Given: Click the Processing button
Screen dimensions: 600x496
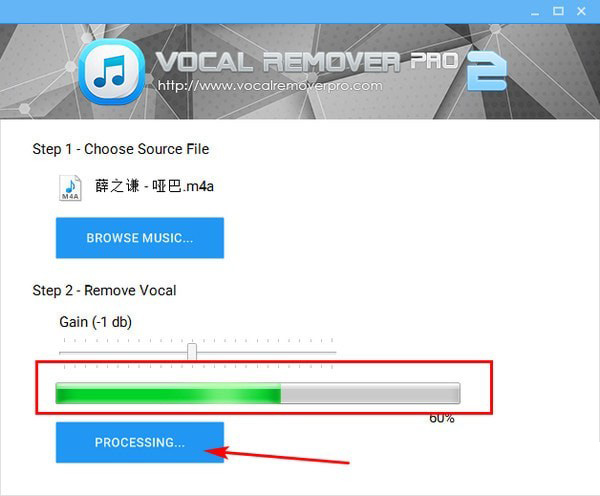Looking at the screenshot, I should 140,442.
